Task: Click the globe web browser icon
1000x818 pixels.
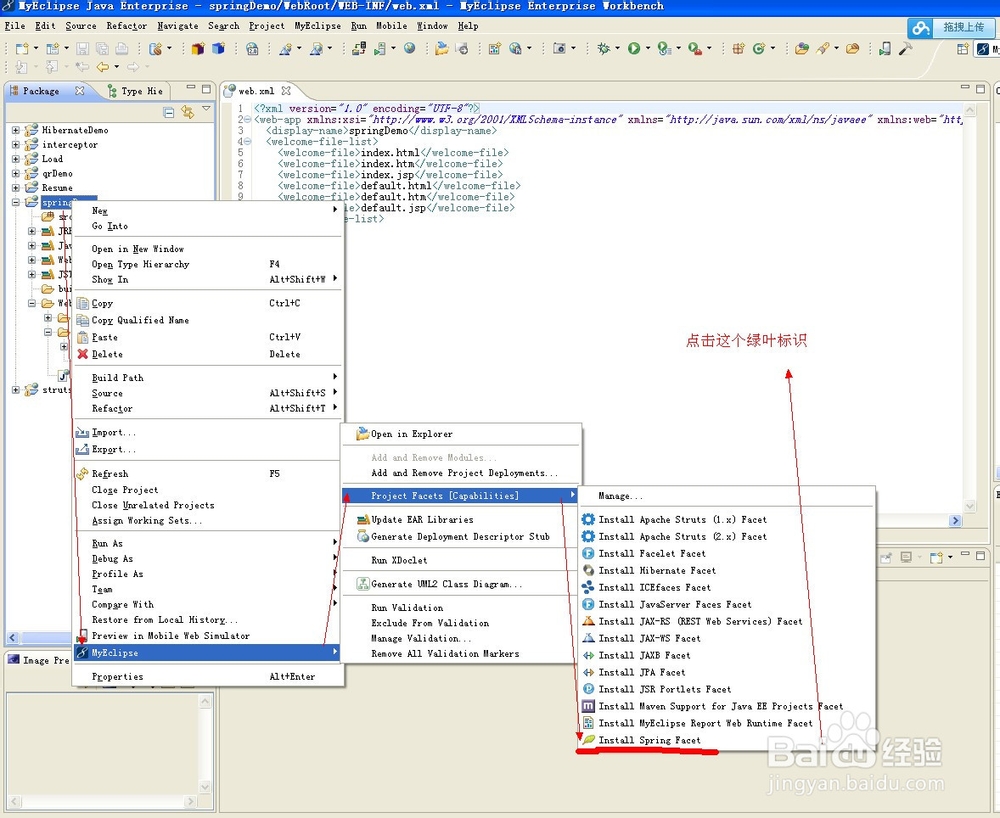Action: tap(409, 48)
